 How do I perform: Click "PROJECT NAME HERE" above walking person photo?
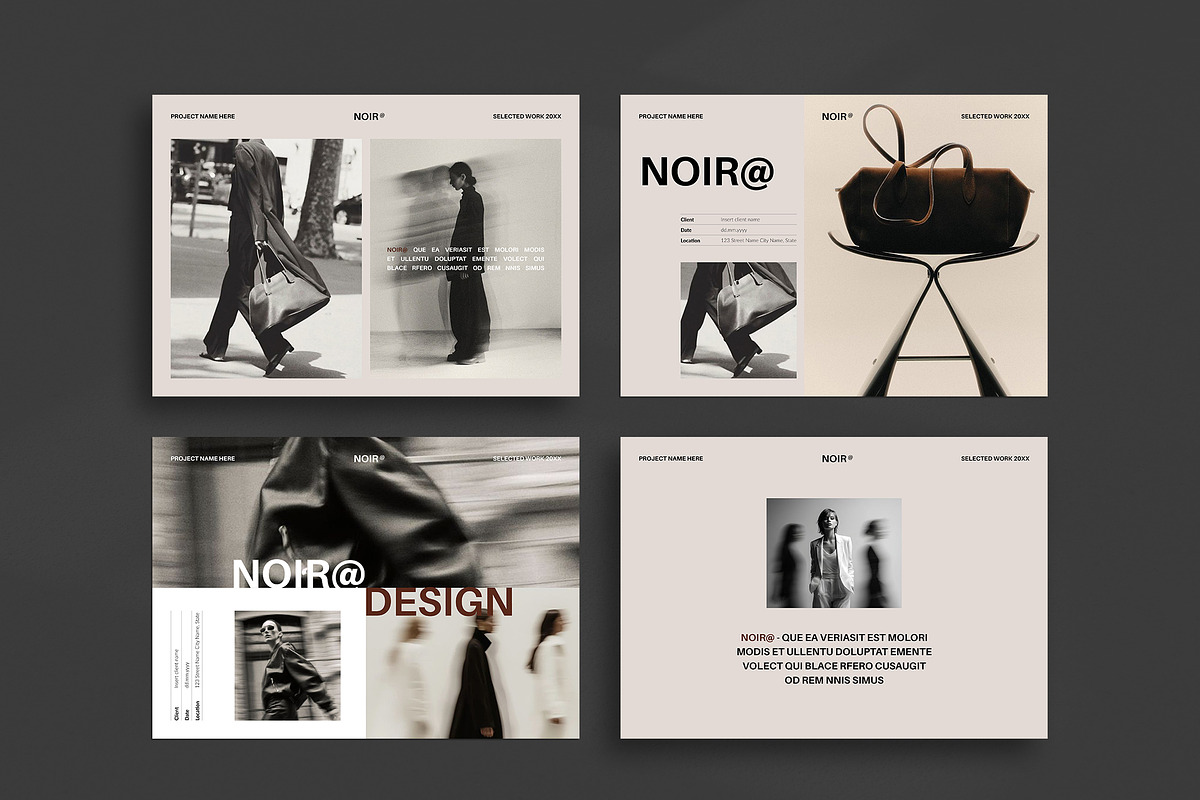(203, 117)
